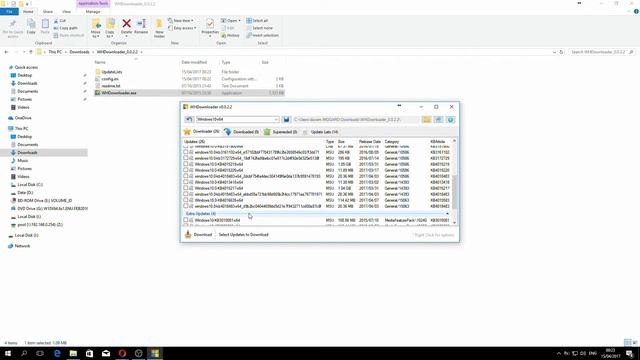This screenshot has height=360, width=640.
Task: Click the blue help icon in WHDownloader
Action: pos(451,120)
